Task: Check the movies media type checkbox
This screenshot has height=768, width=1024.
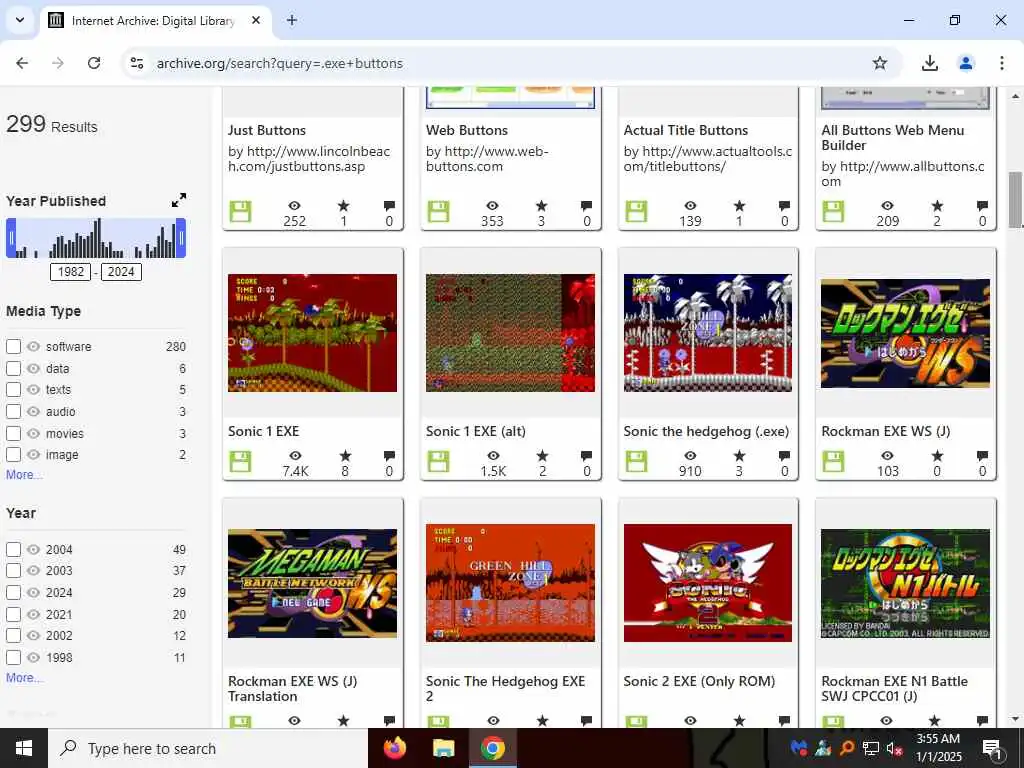Action: [x=13, y=433]
